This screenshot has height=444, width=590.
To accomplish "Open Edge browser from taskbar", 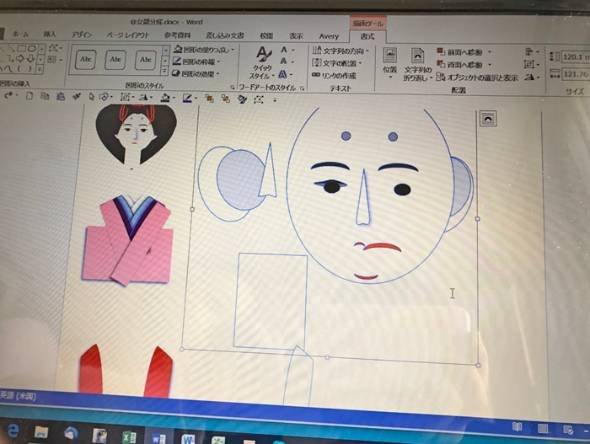I will (x=12, y=430).
